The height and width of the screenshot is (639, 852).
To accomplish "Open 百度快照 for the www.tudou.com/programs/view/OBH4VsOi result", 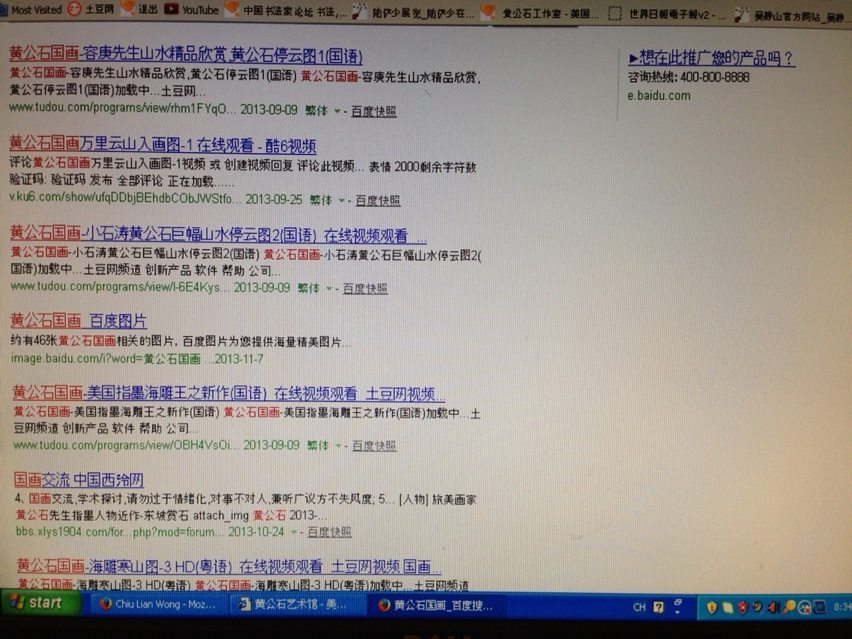I will point(374,446).
